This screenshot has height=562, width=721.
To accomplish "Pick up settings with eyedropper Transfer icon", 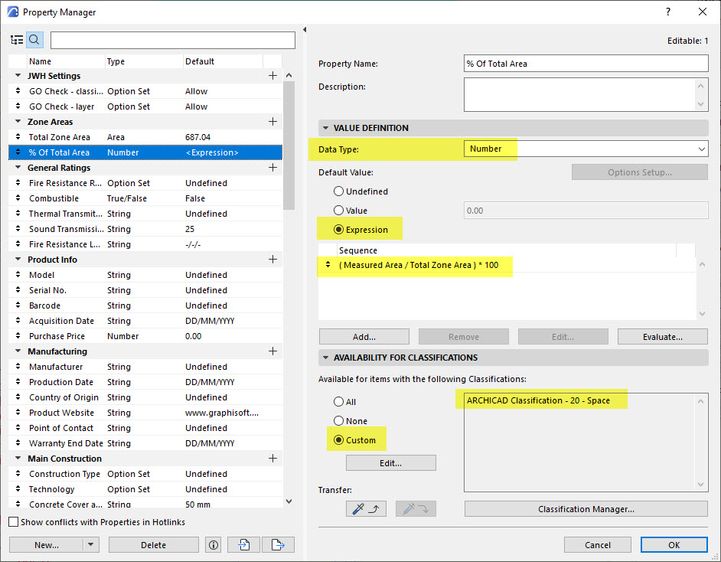I will pyautogui.click(x=366, y=509).
